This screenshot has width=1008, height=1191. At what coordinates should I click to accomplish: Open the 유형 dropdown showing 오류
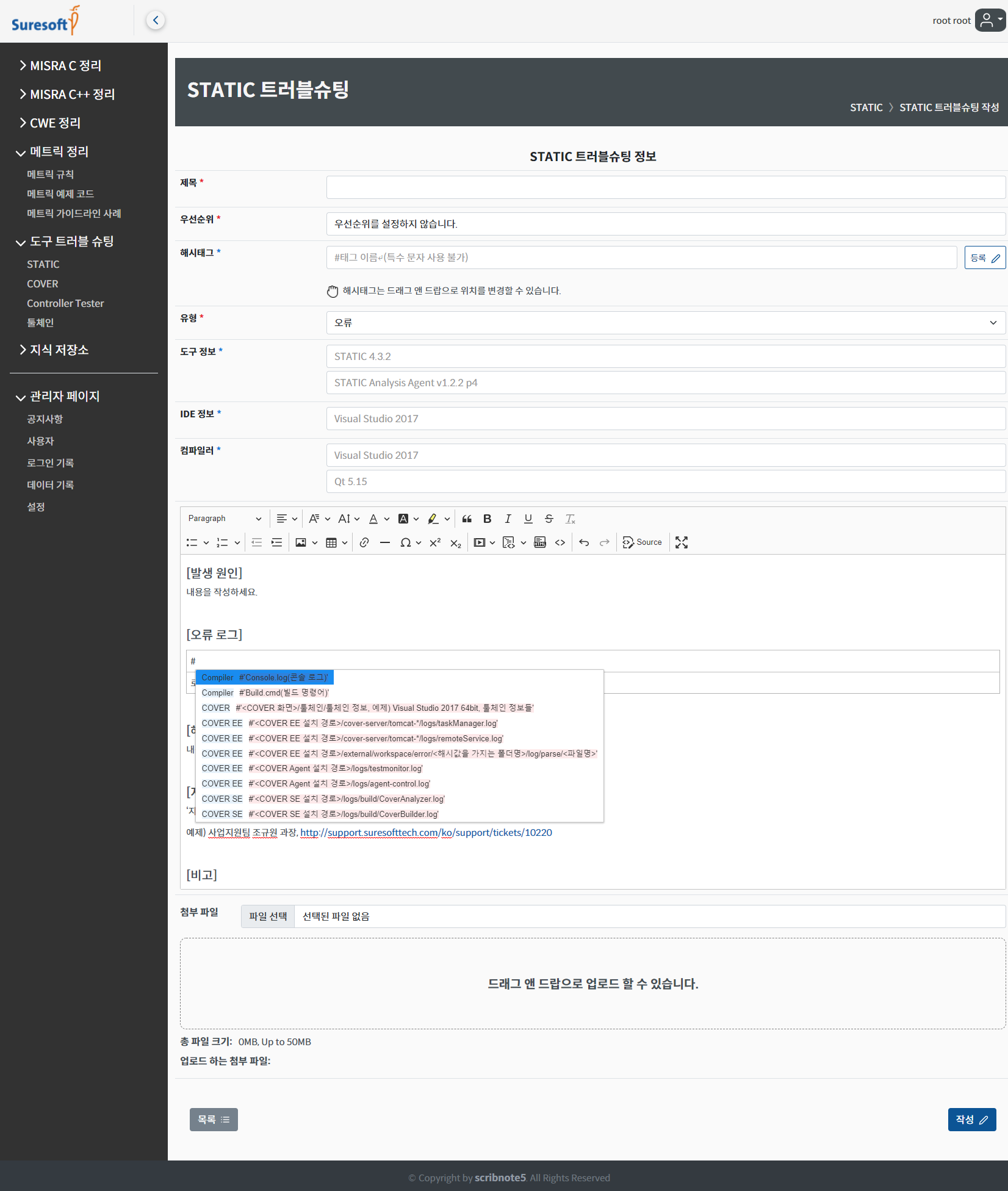coord(665,323)
